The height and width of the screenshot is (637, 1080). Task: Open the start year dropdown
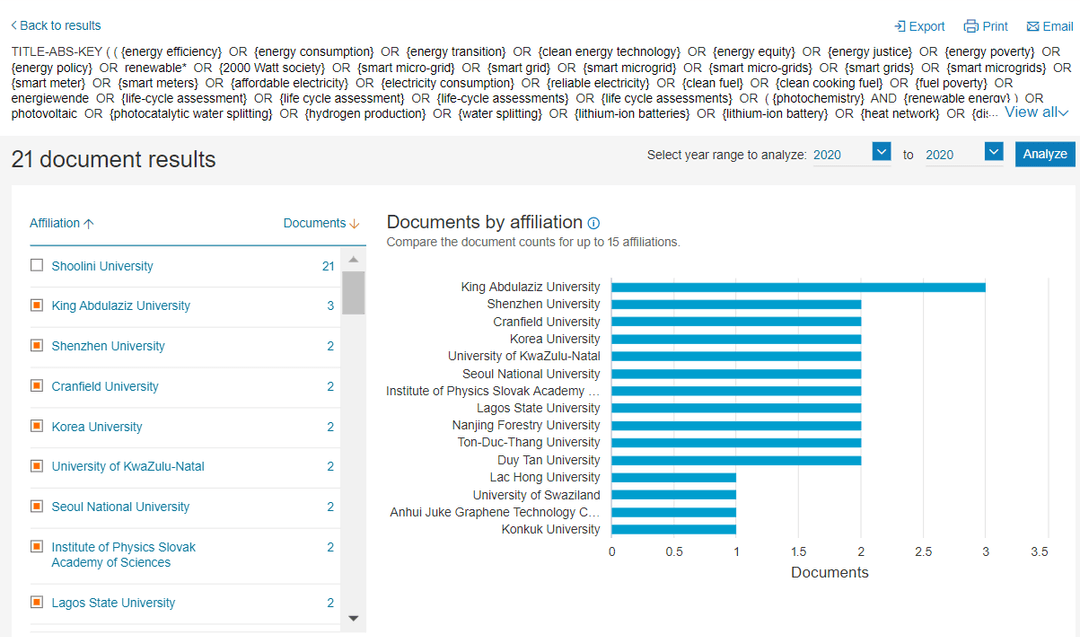pyautogui.click(x=881, y=152)
